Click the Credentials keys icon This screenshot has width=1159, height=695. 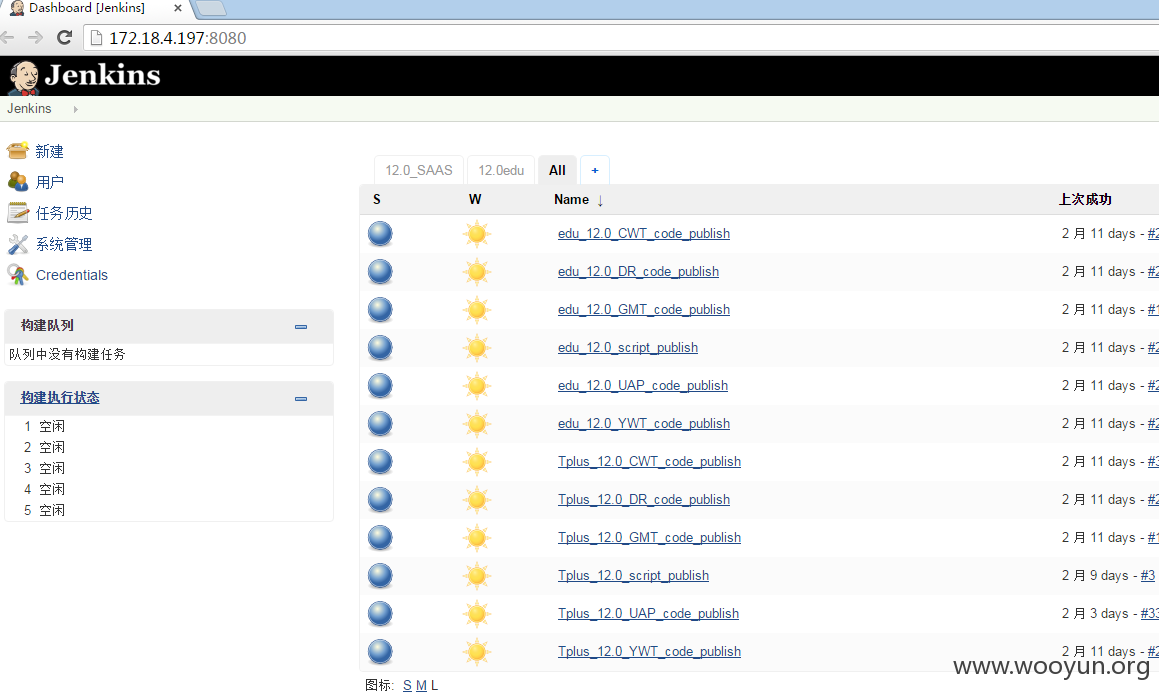click(x=18, y=275)
